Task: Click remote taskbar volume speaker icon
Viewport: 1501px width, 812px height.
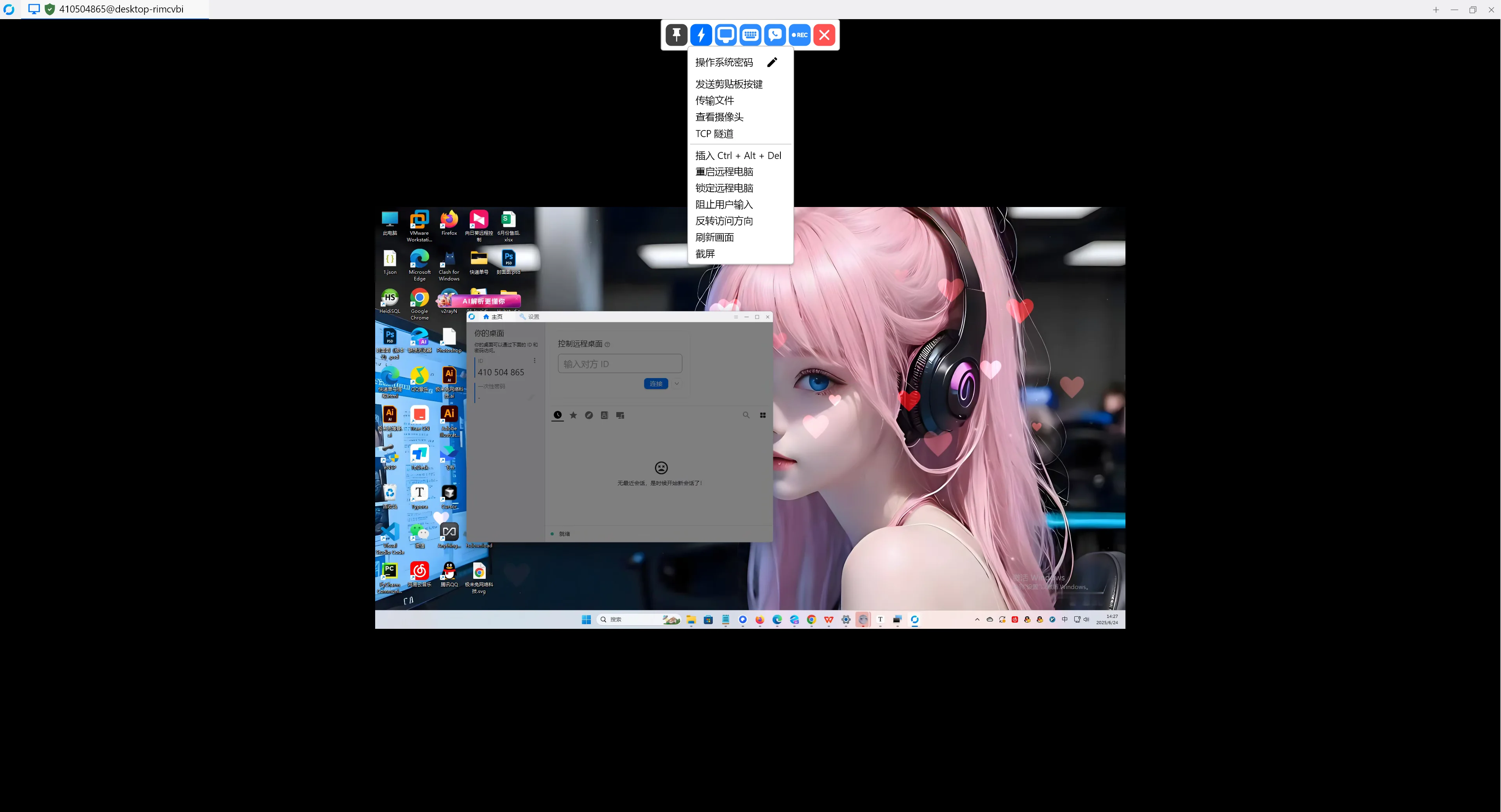Action: tap(1086, 620)
